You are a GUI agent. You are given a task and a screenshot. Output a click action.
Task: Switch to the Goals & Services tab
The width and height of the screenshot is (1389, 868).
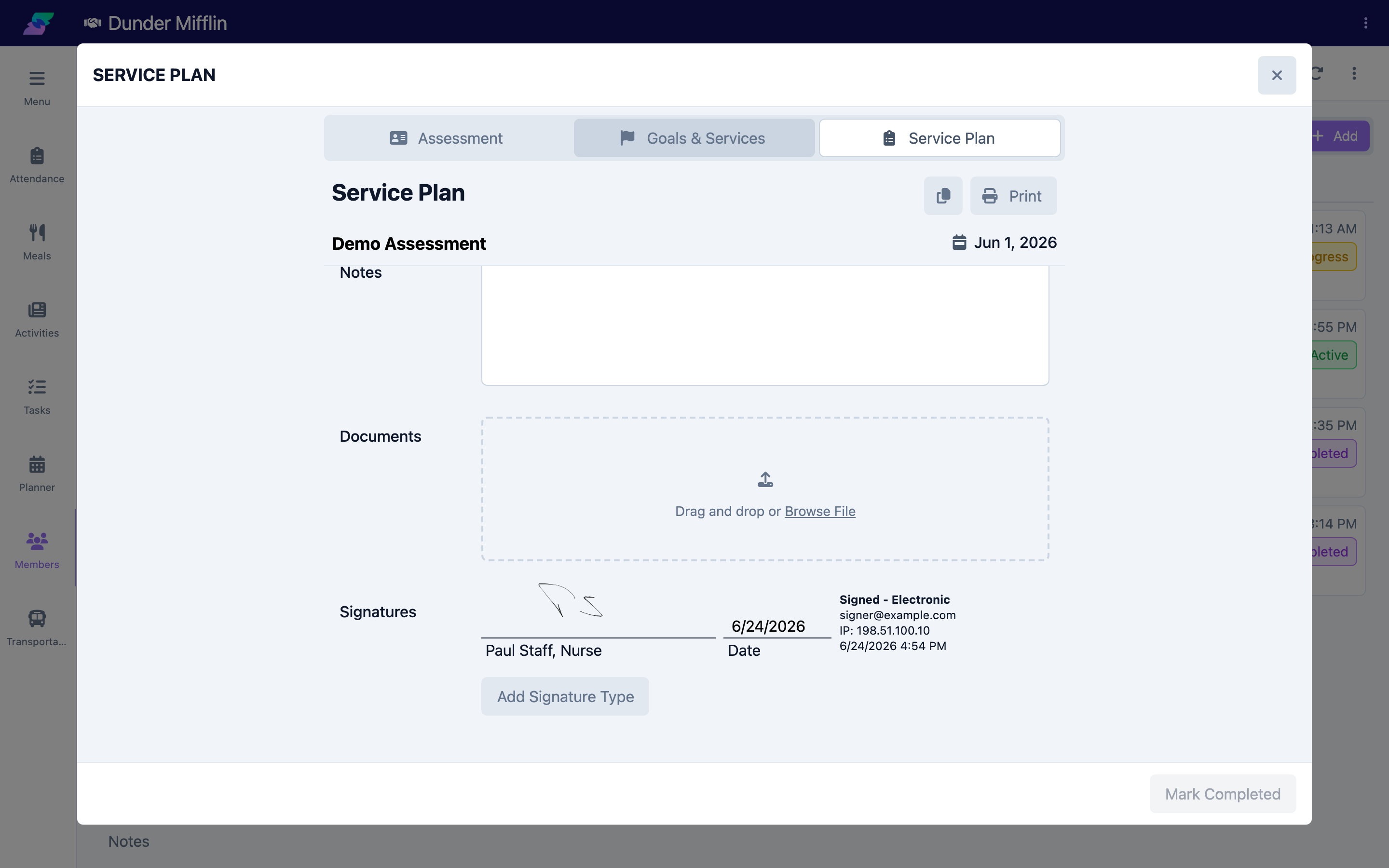coord(694,138)
